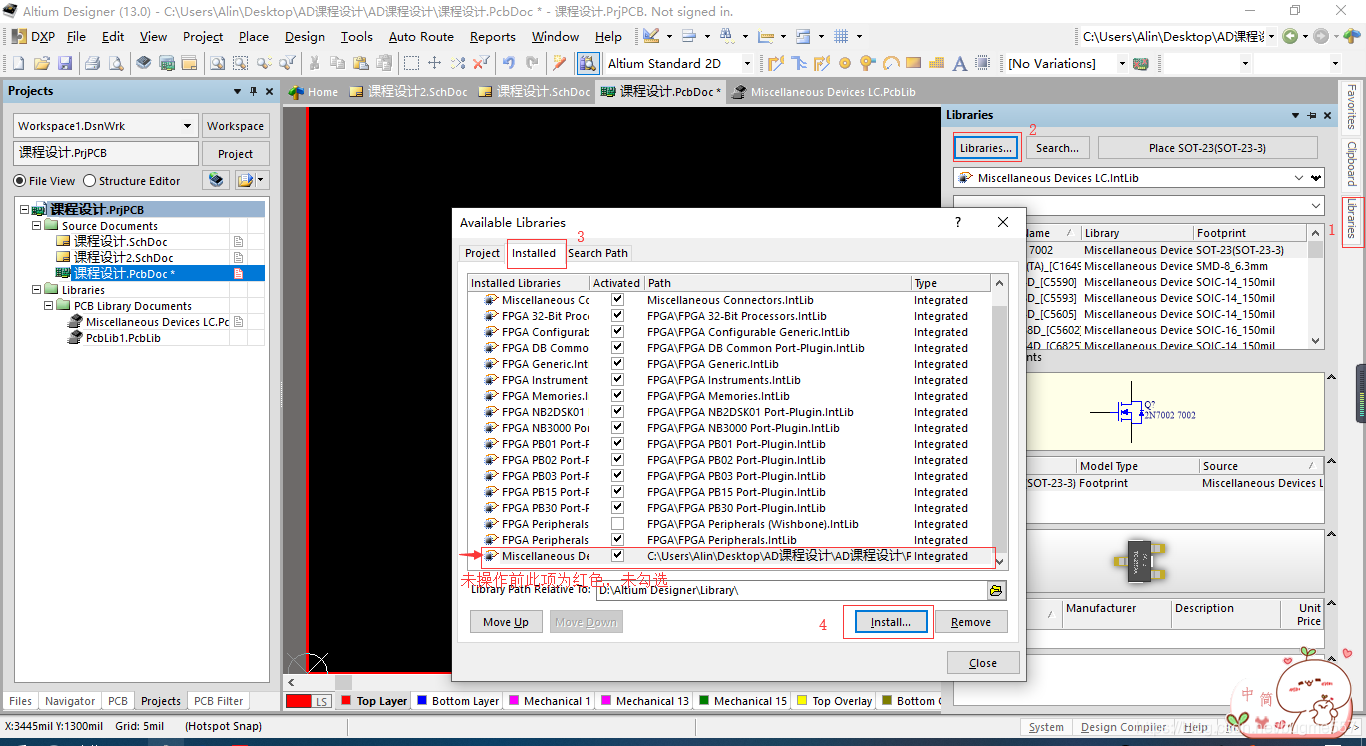The height and width of the screenshot is (746, 1366).
Task: Switch to the 课程设计.SchDoc document tab
Action: [x=534, y=91]
